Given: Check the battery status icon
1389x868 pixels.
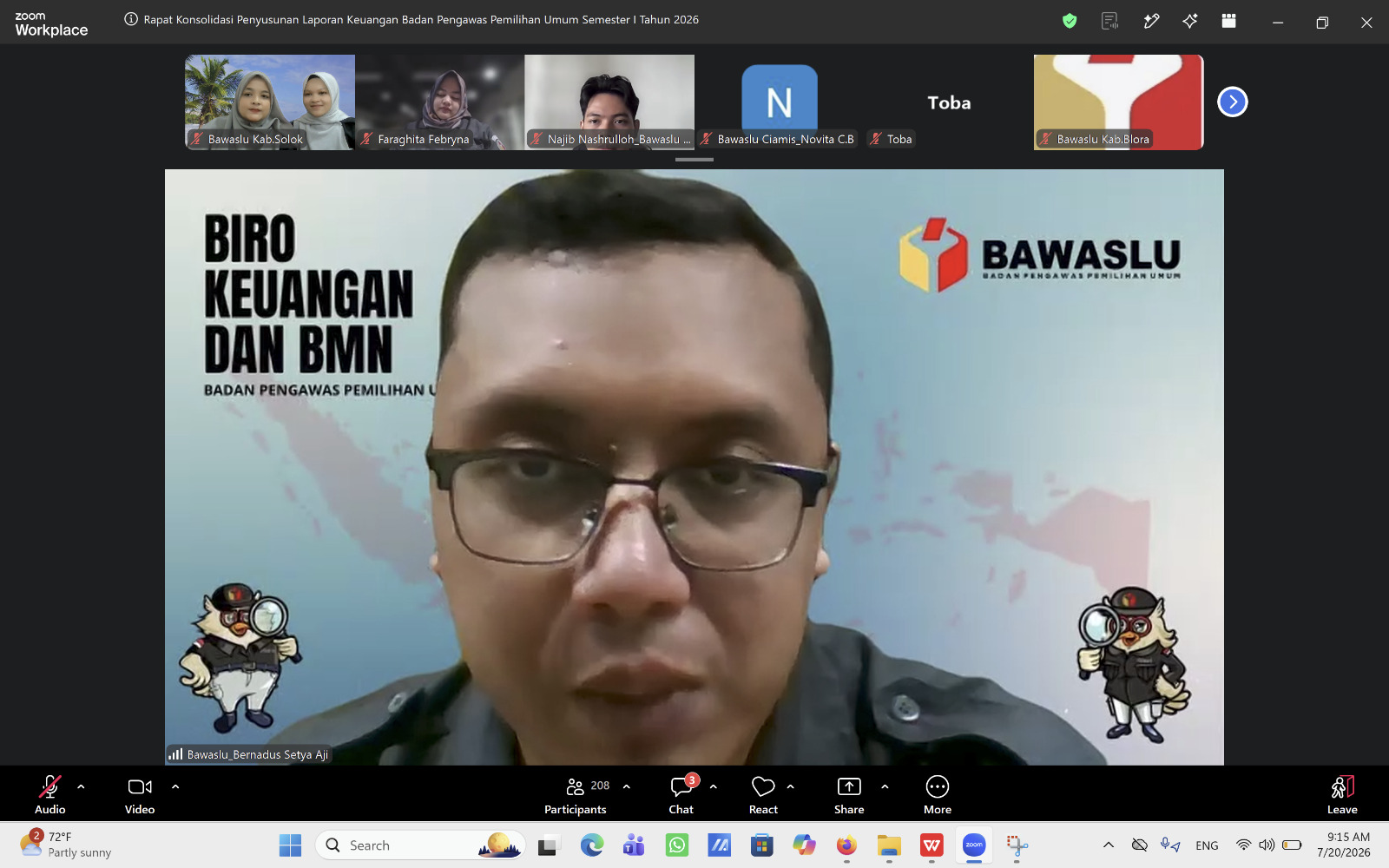Looking at the screenshot, I should [x=1292, y=845].
